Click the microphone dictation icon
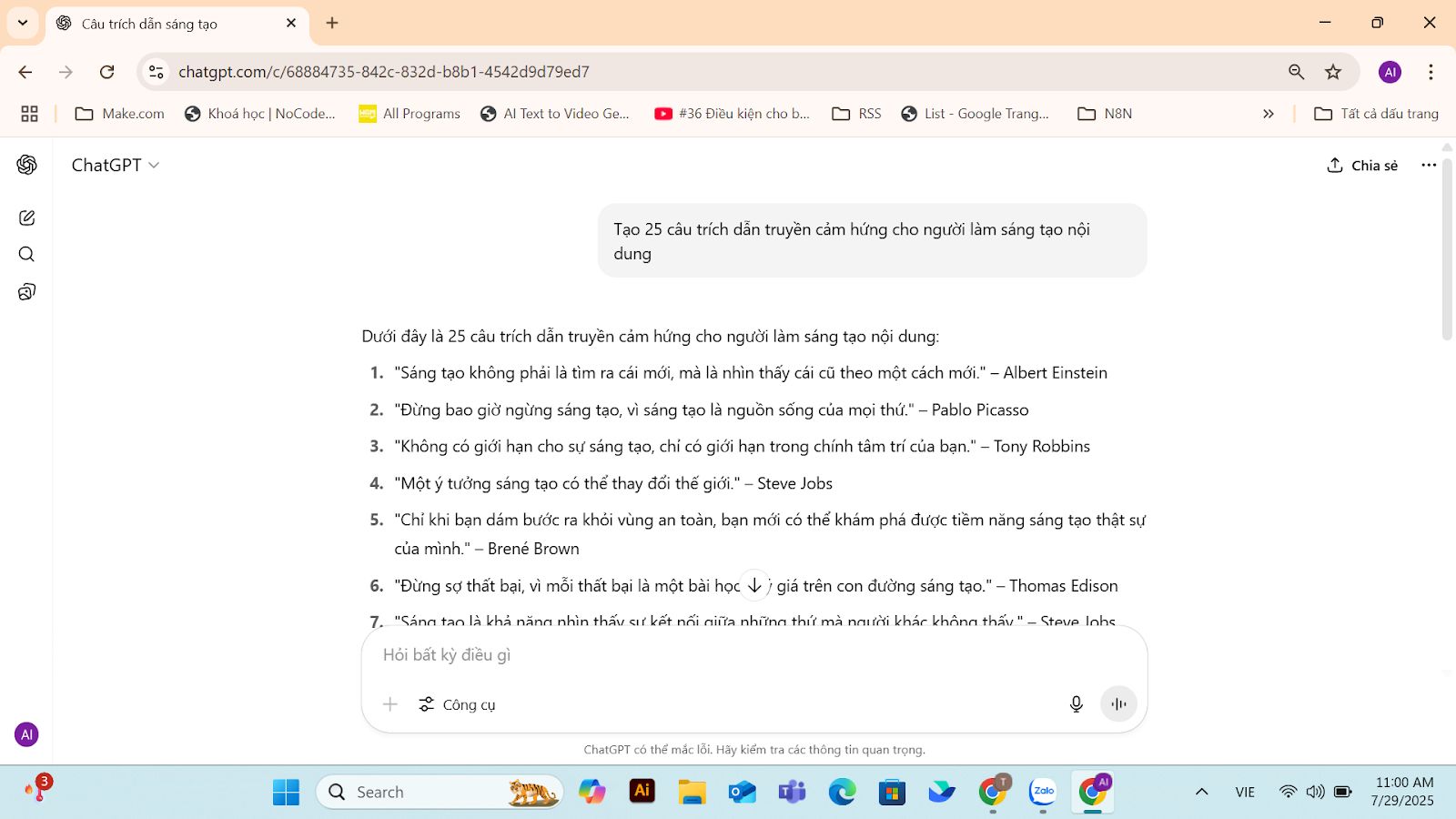 click(x=1076, y=704)
